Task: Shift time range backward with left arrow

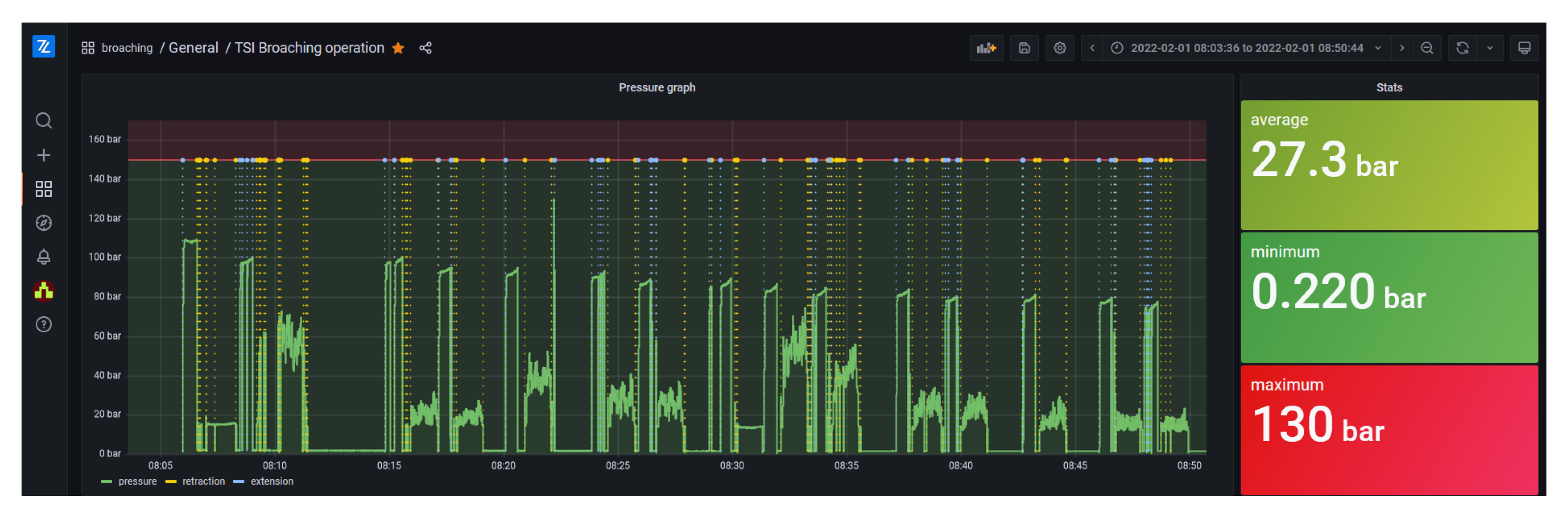Action: (1092, 48)
